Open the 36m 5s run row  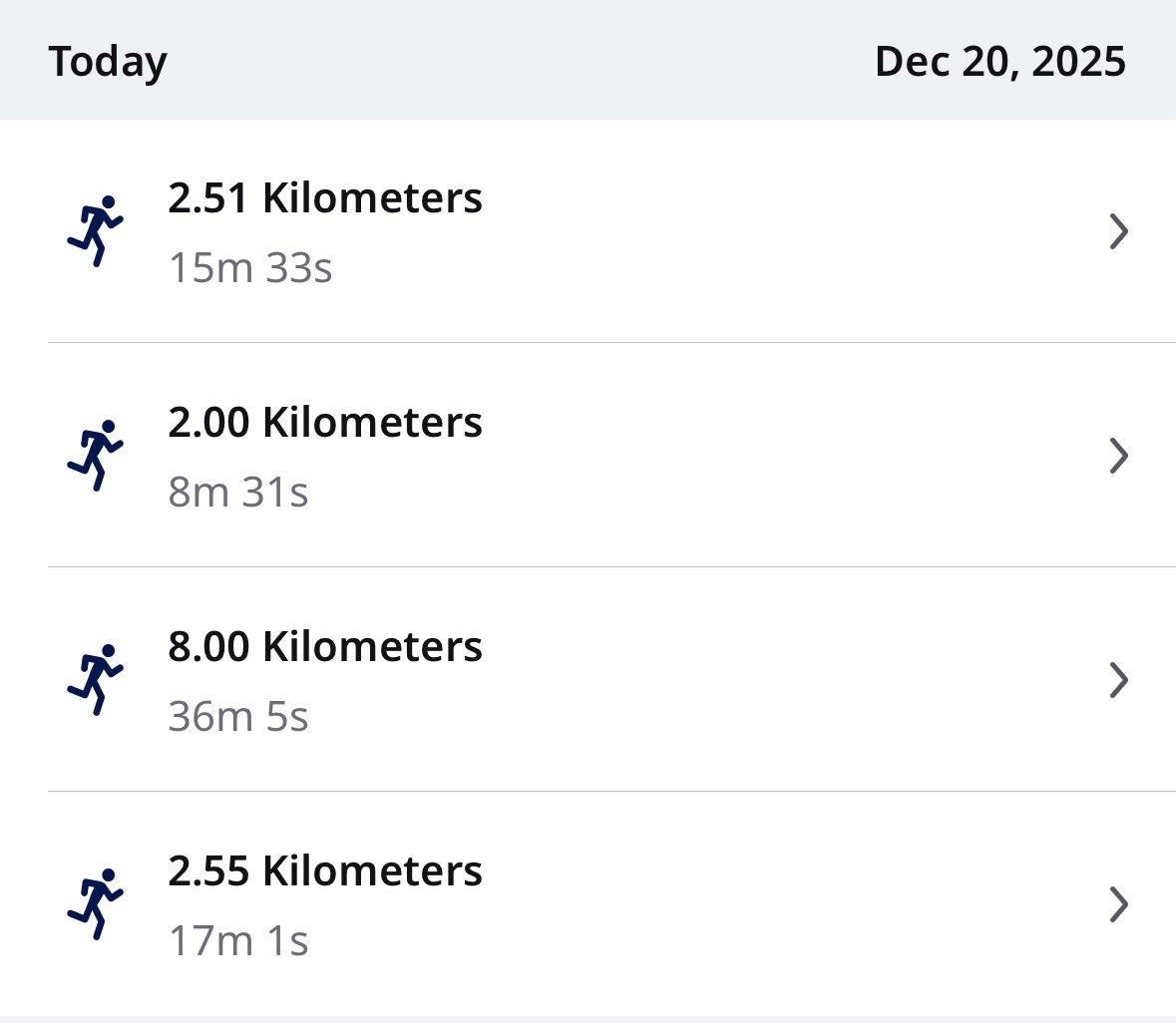click(x=588, y=679)
